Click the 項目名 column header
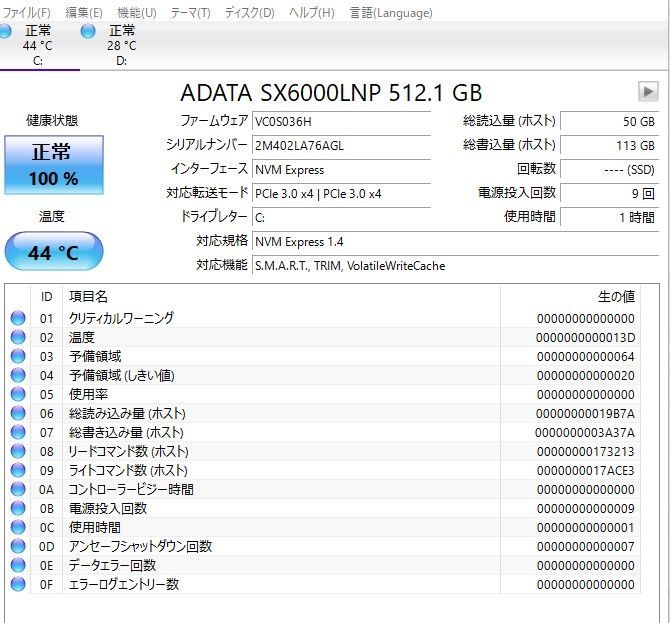Screen dimensions: 670x623 click(282, 296)
